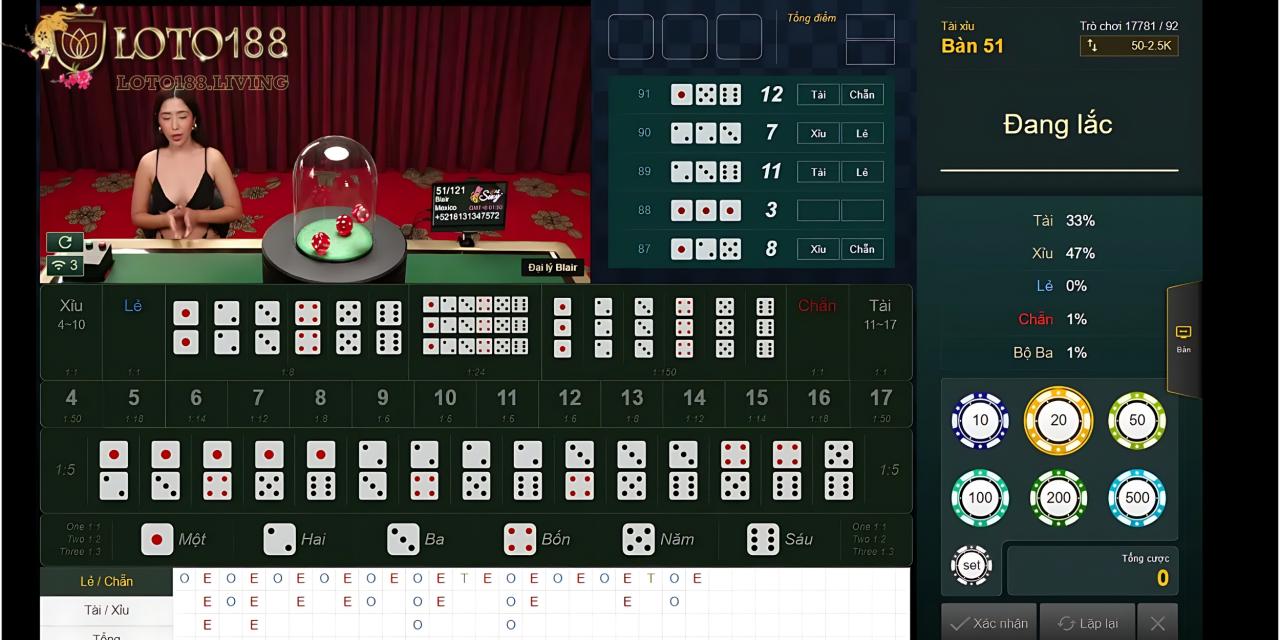Pick the 200 betting chip
This screenshot has width=1280, height=640.
tap(1058, 497)
